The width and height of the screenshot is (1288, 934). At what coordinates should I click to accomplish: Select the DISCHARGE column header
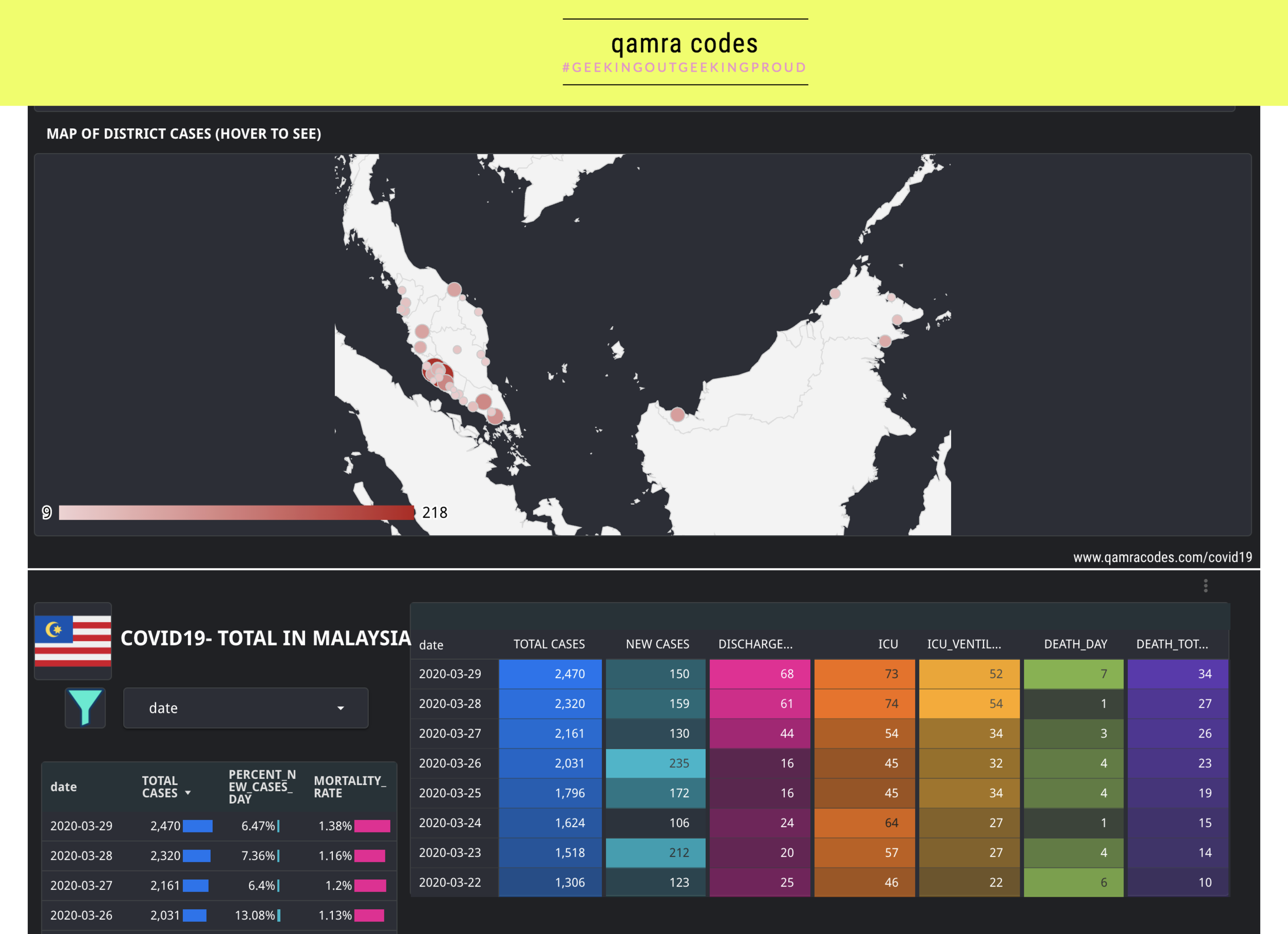pyautogui.click(x=755, y=644)
